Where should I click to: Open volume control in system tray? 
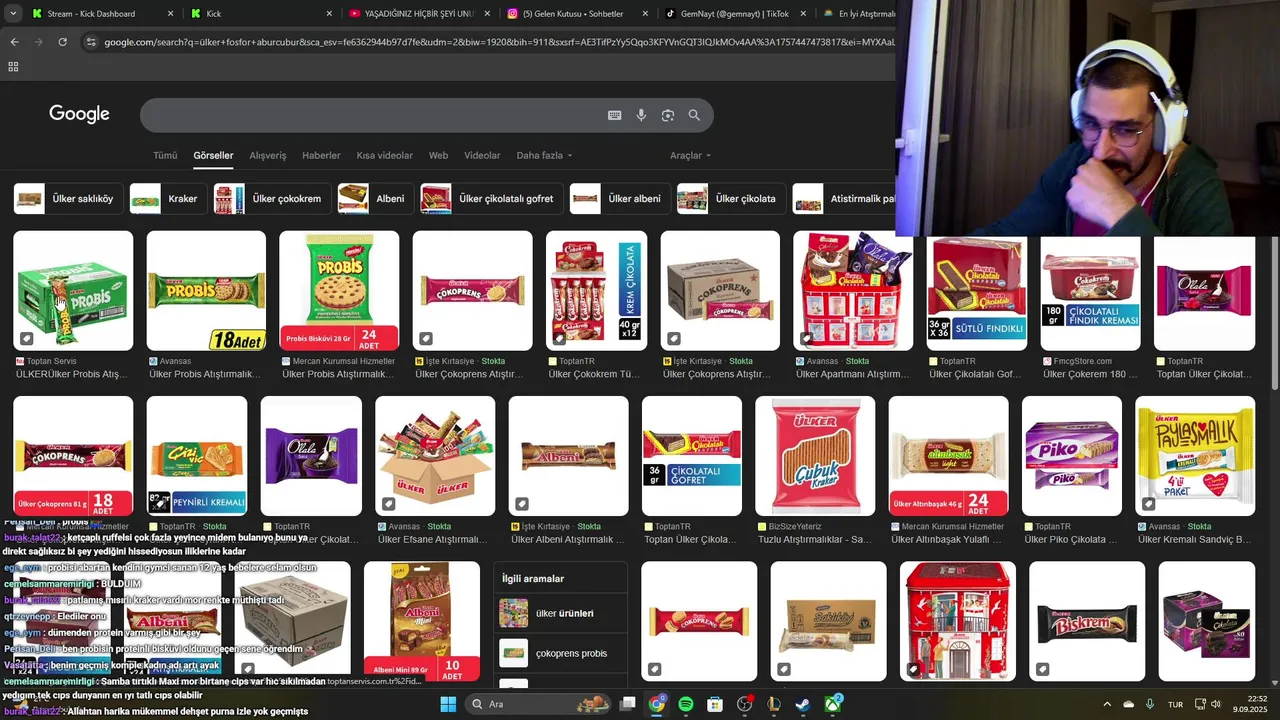point(1216,704)
